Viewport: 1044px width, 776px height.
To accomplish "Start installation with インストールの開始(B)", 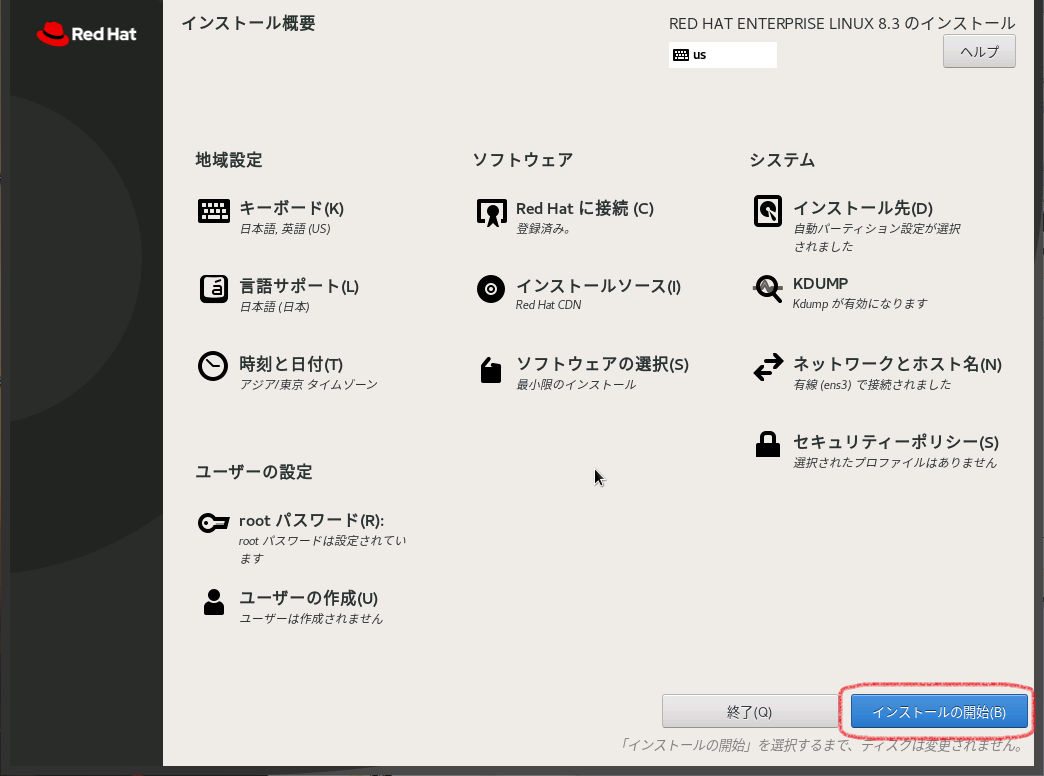I will [939, 711].
